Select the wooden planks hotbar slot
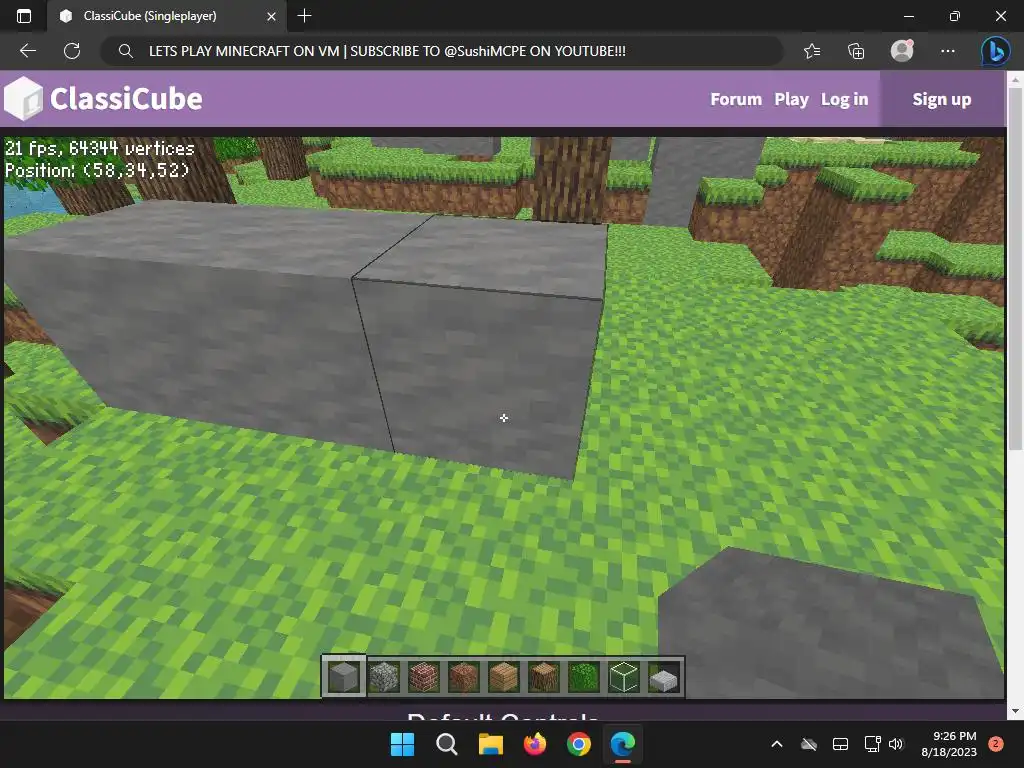 (x=504, y=677)
